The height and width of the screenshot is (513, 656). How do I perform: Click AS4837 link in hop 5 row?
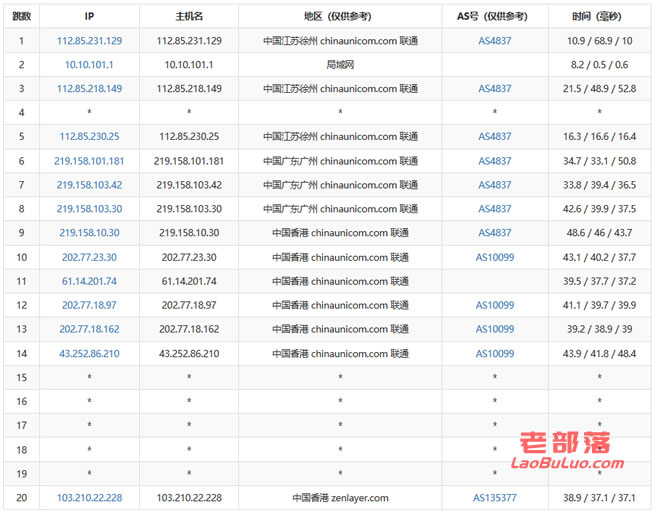[495, 136]
